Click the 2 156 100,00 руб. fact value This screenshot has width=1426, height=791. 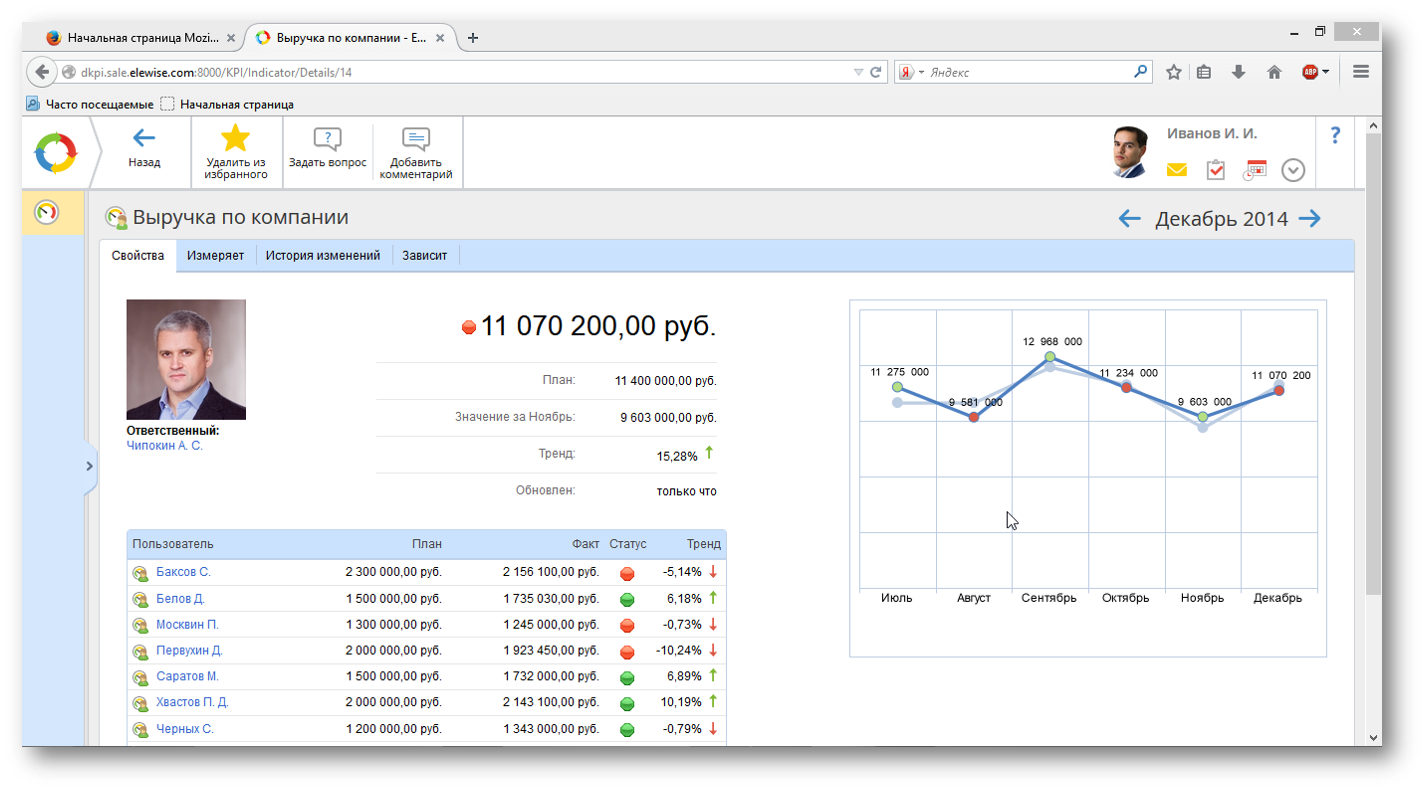click(551, 572)
